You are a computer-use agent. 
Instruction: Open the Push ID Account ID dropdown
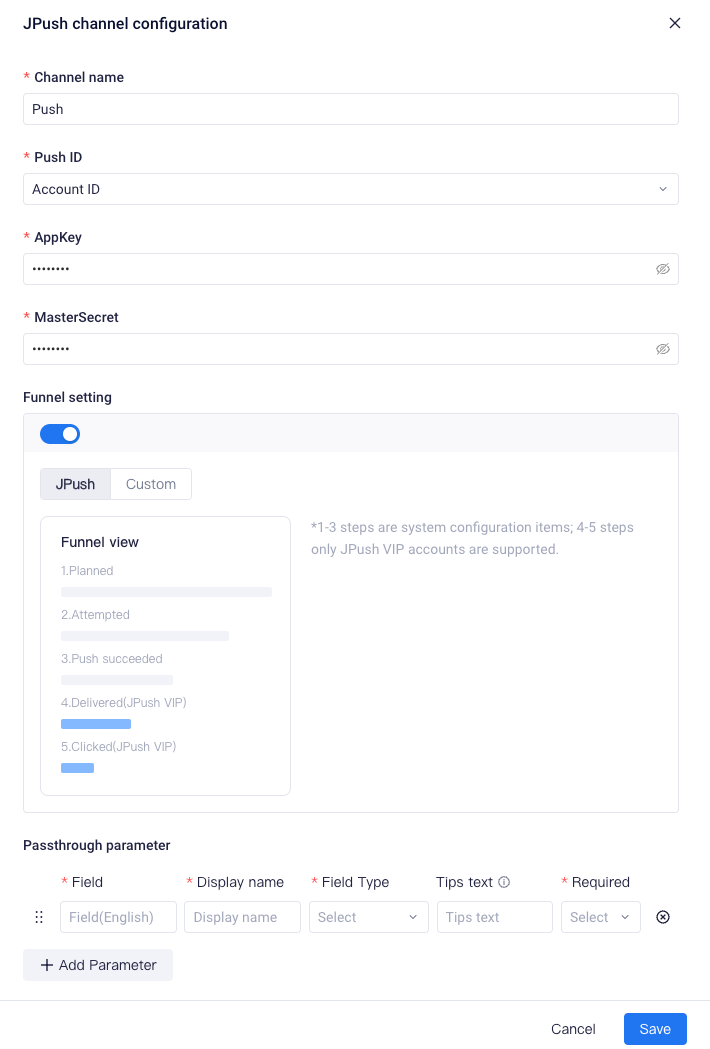(351, 189)
